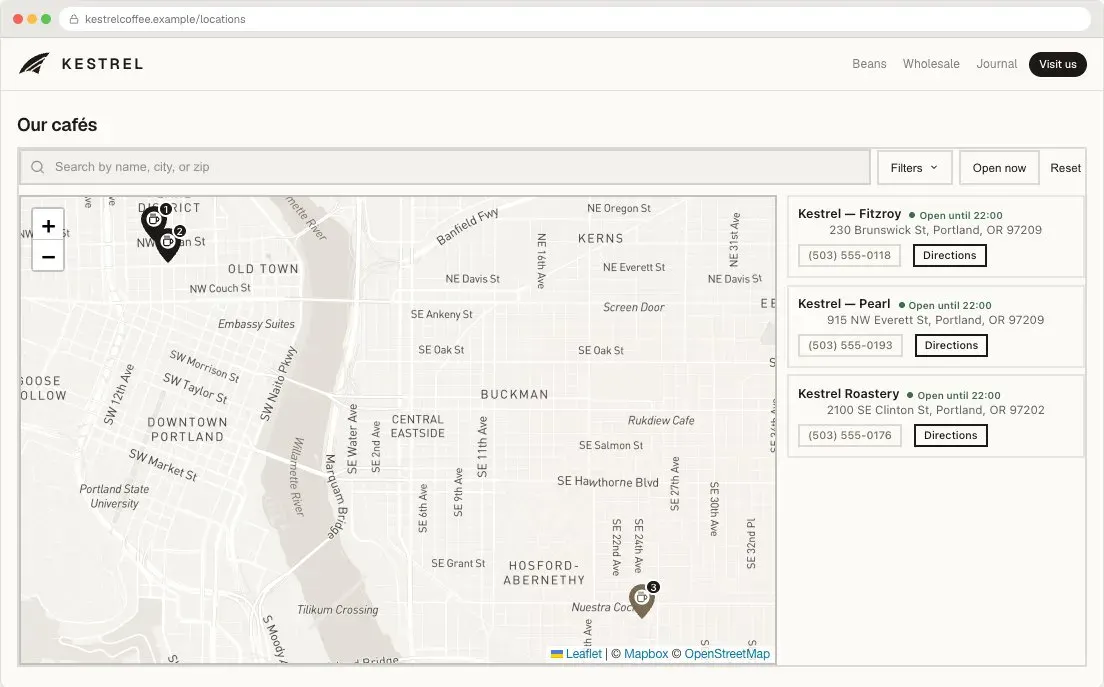Image resolution: width=1104 pixels, height=687 pixels.
Task: Open the Leaflet attribution link
Action: point(583,654)
